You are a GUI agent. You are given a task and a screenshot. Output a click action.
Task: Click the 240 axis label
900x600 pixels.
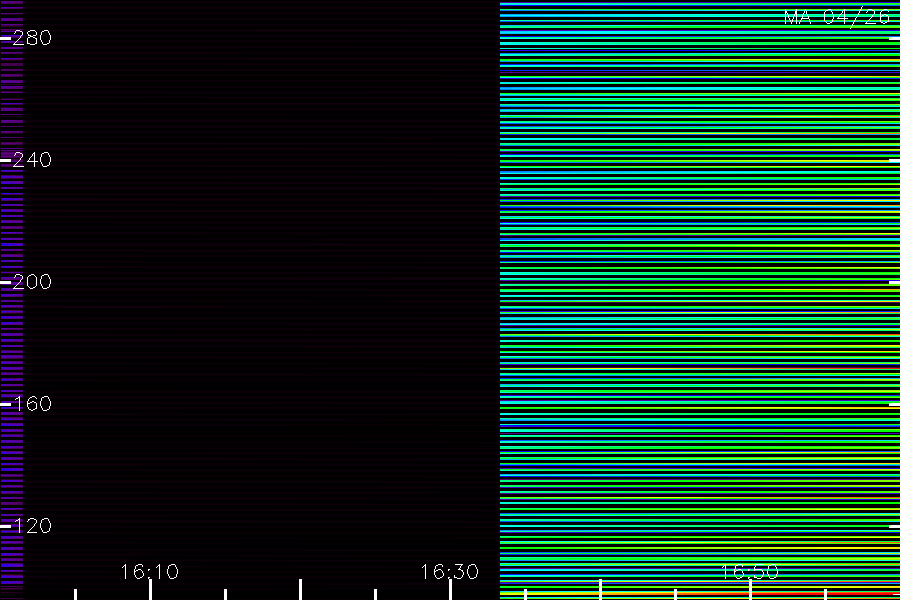32,160
